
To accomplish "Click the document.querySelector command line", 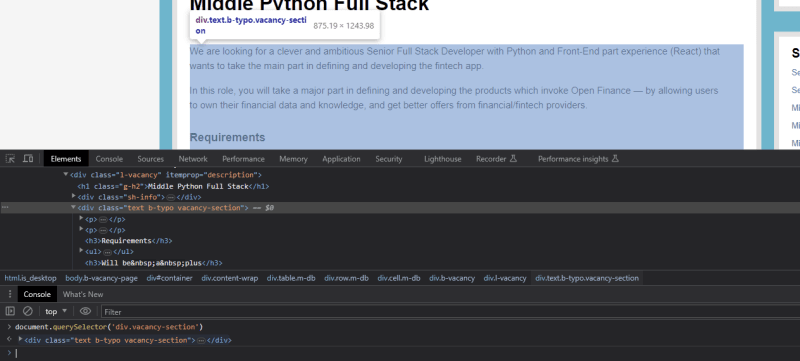I will [109, 327].
